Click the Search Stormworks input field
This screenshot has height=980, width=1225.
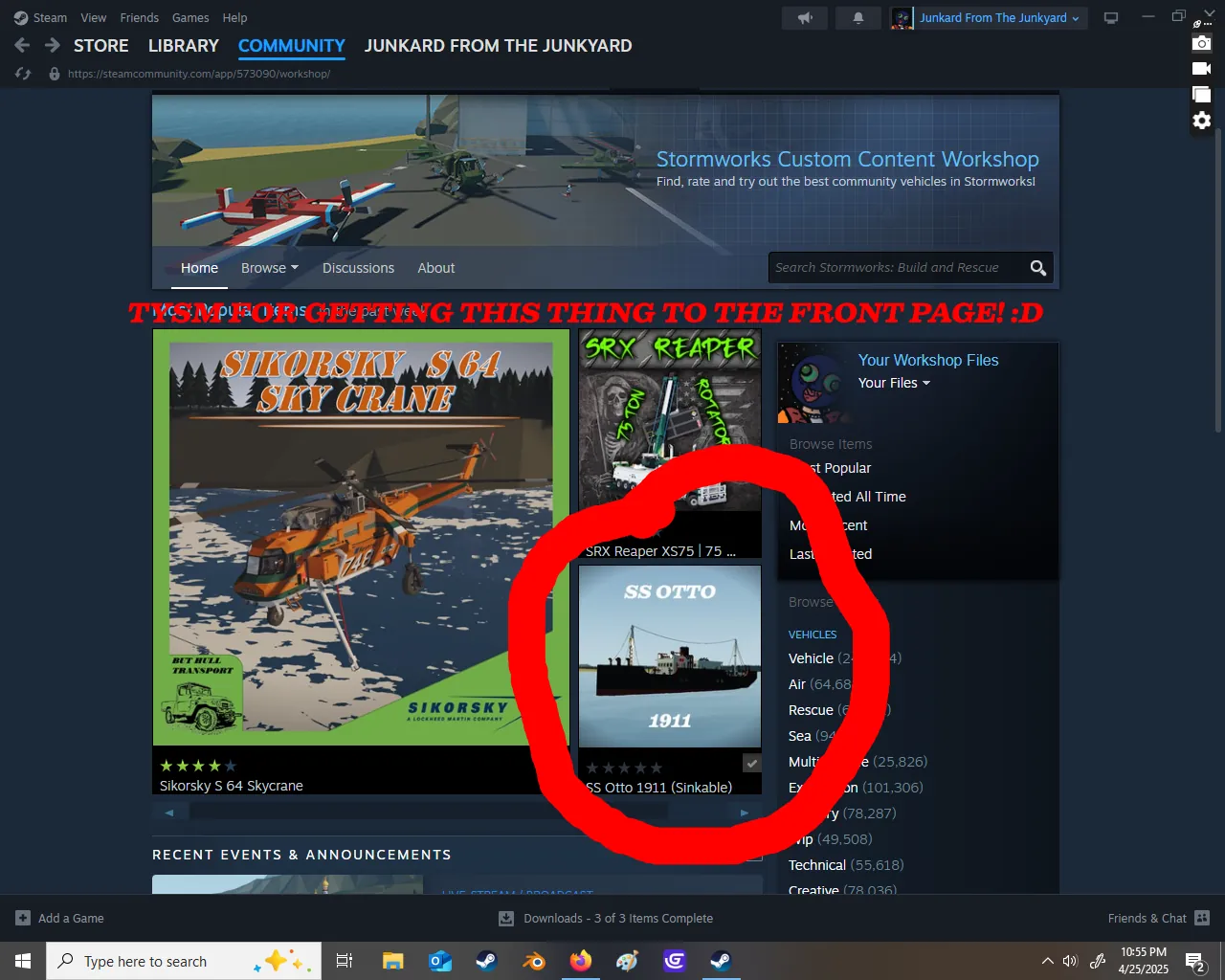click(895, 268)
